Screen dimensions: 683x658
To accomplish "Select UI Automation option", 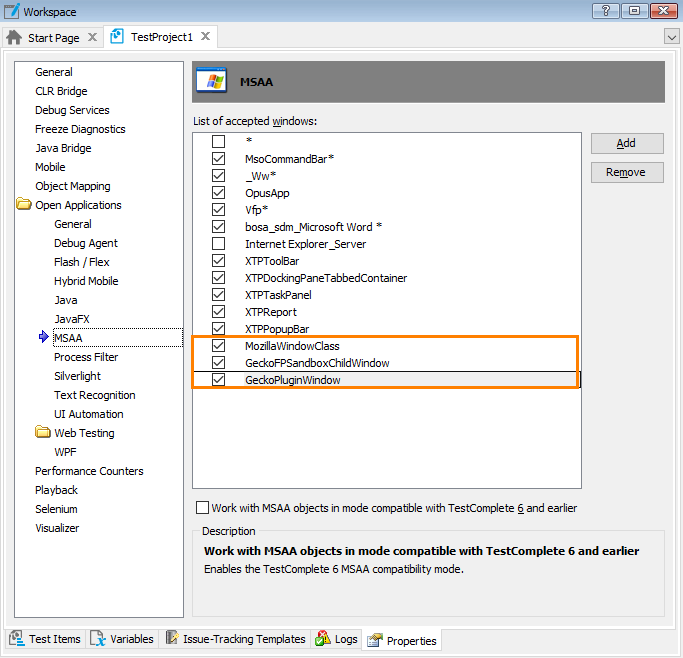I will point(88,414).
